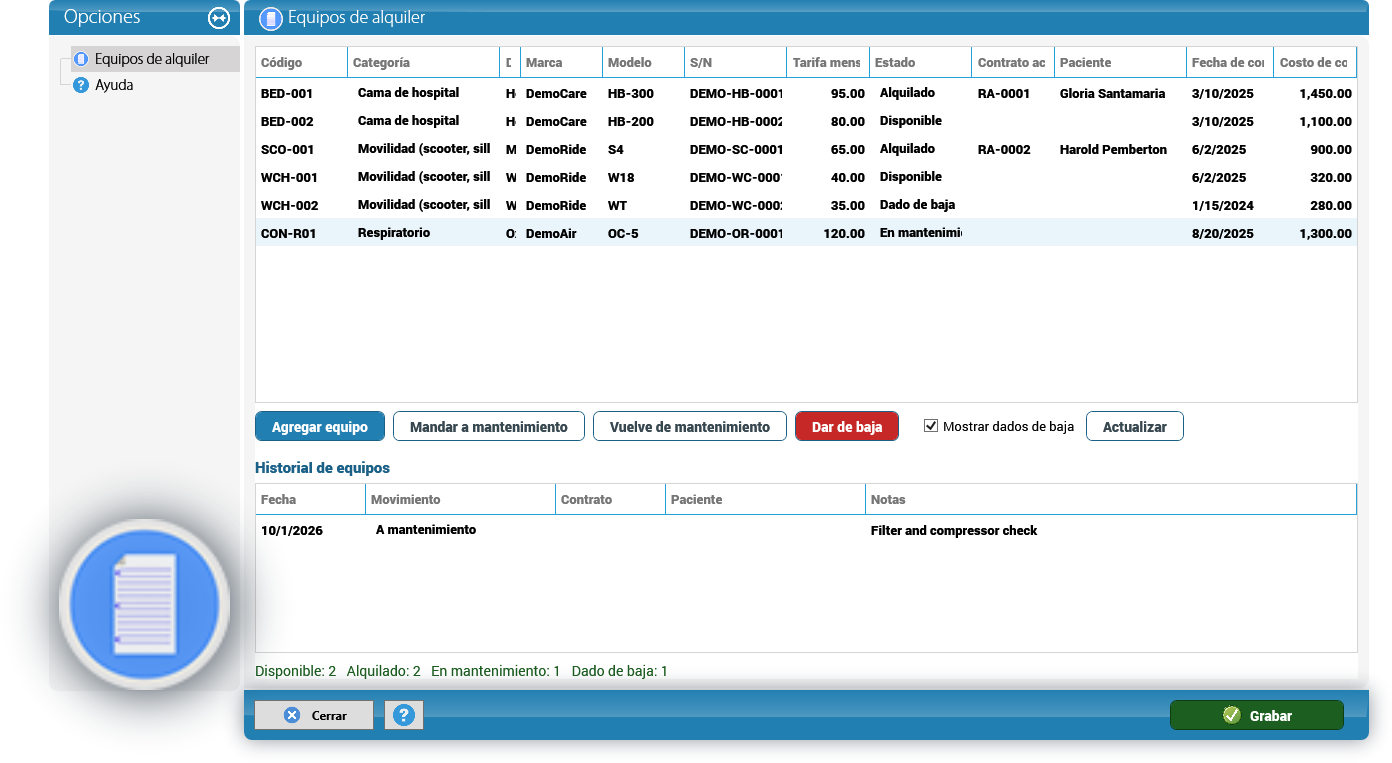Viewport: 1392px width, 763px height.
Task: Click the Ayuda question mark icon
Action: 82,85
